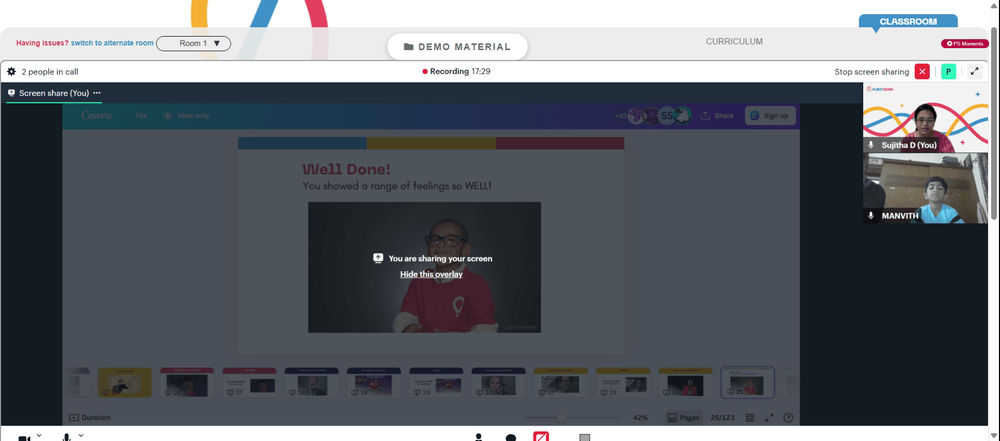Click the Well Done! slide heading
Image resolution: width=1000 pixels, height=441 pixels.
(x=346, y=169)
